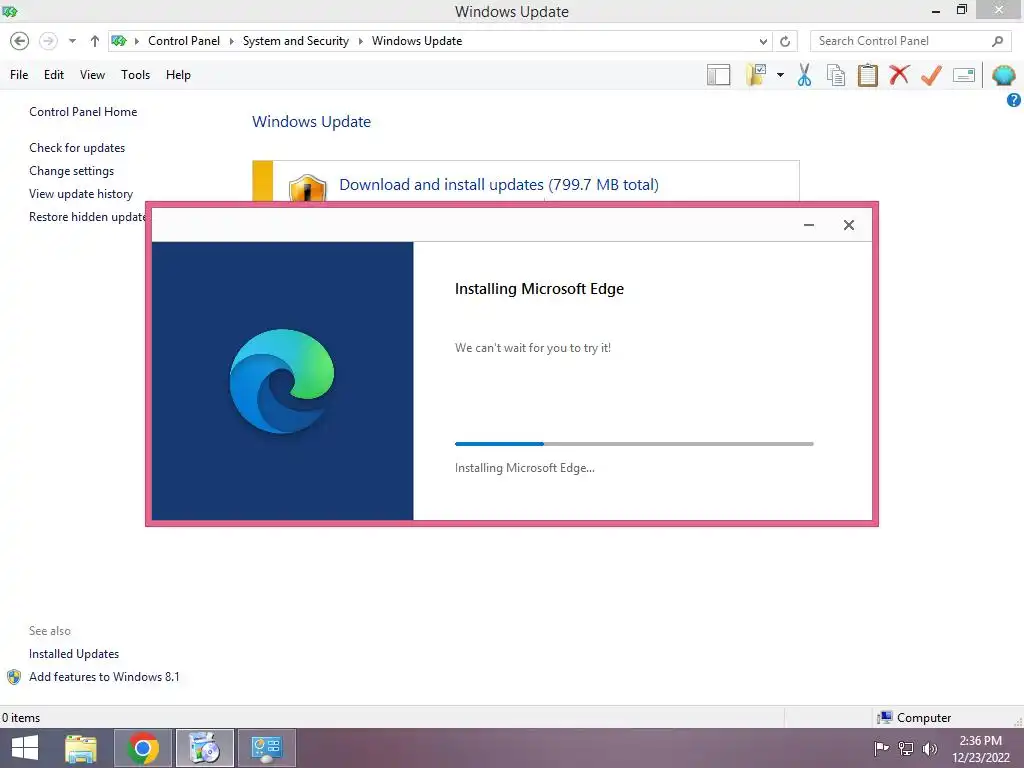The height and width of the screenshot is (768, 1024).
Task: Open Restore hidden updates link
Action: click(x=87, y=216)
